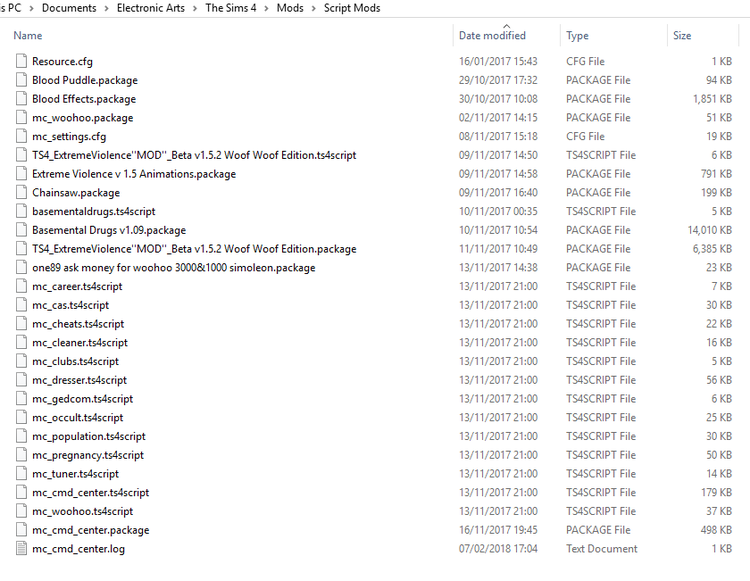Click the Script Mods breadcrumb segment
750x581 pixels.
(352, 8)
